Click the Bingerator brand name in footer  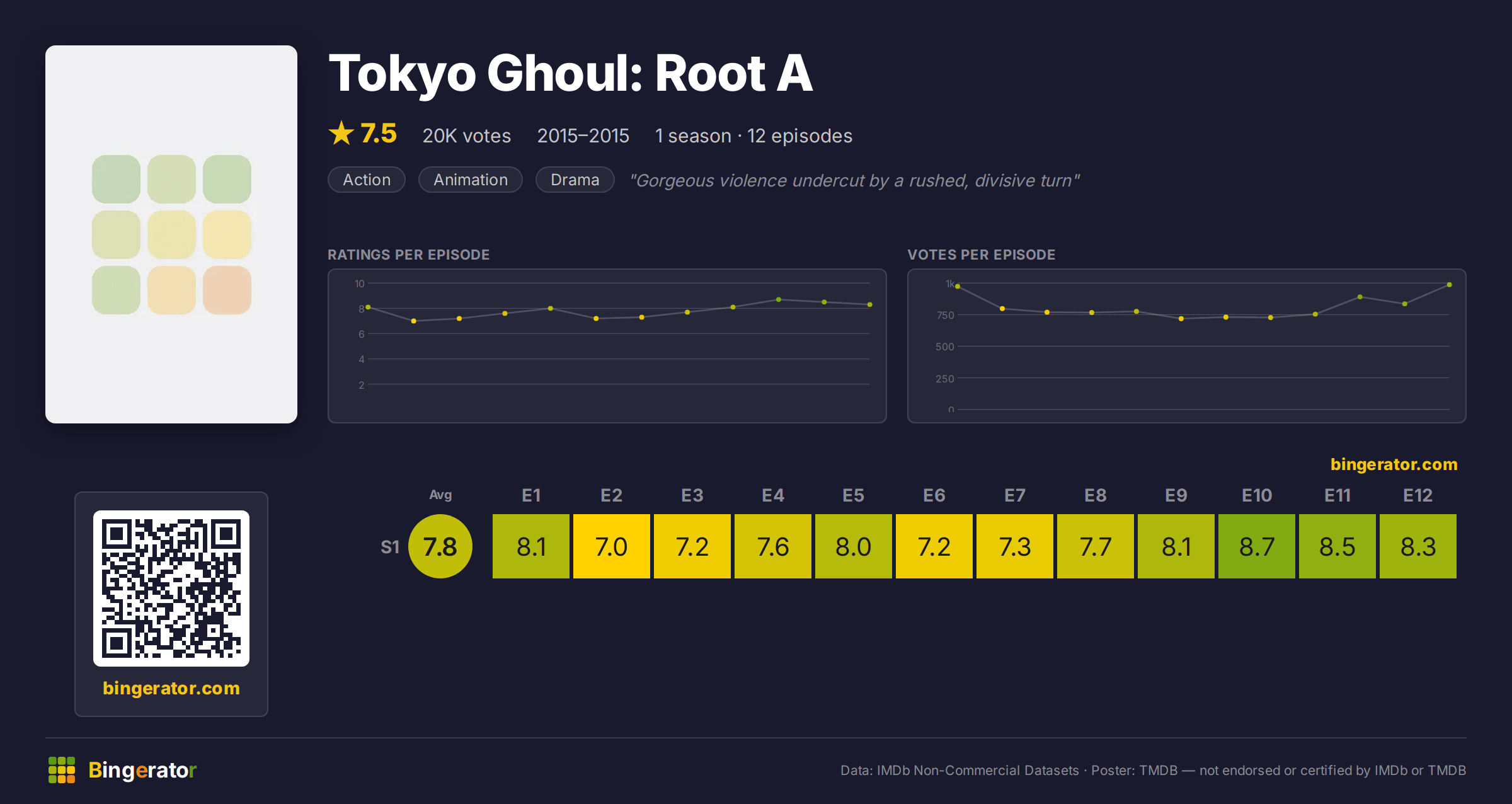[142, 770]
